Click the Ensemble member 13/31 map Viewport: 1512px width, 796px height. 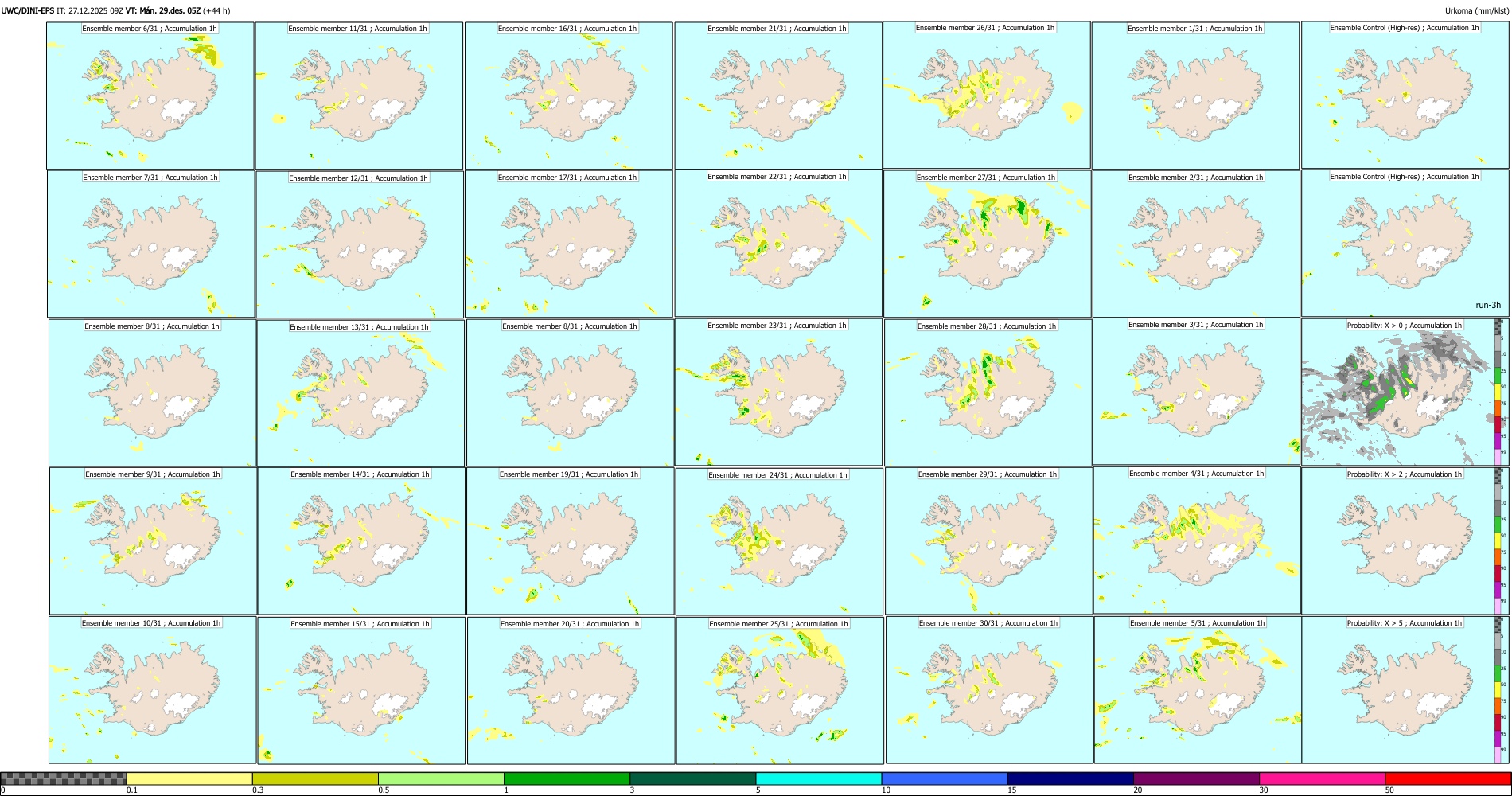360,393
